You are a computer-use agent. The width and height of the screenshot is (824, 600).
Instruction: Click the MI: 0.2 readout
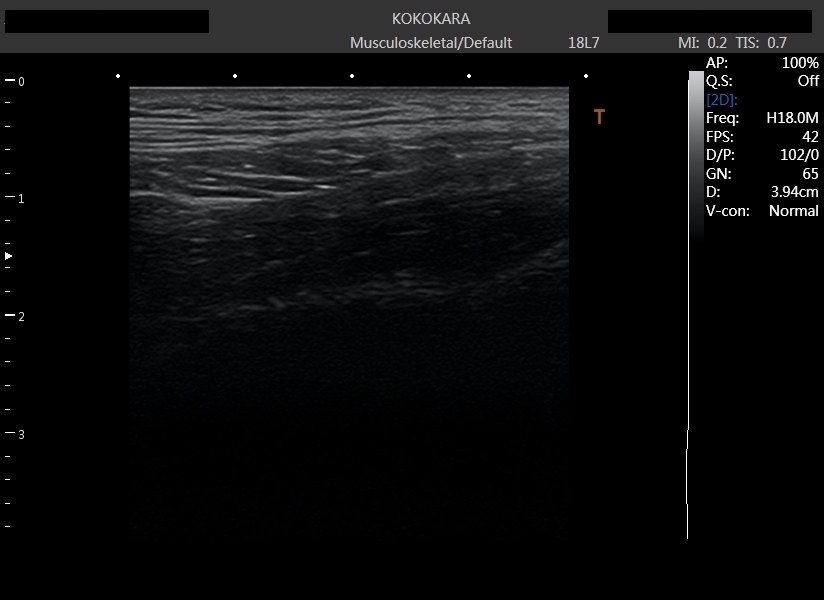tap(703, 43)
